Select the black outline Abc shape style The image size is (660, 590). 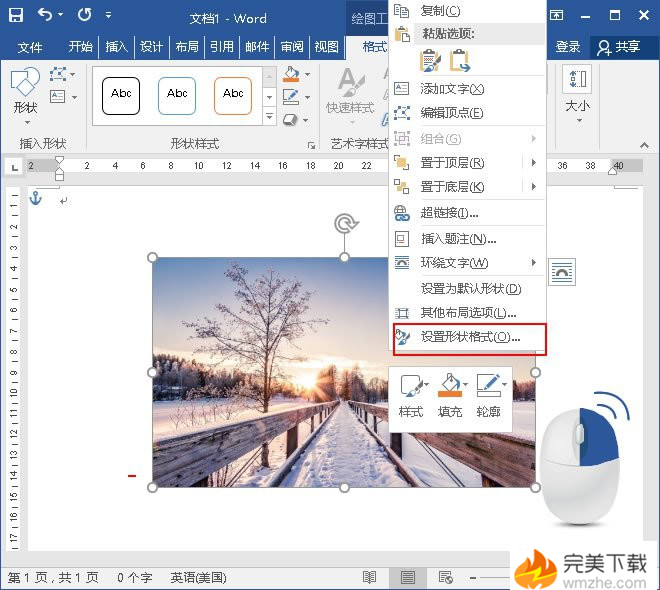[x=121, y=96]
